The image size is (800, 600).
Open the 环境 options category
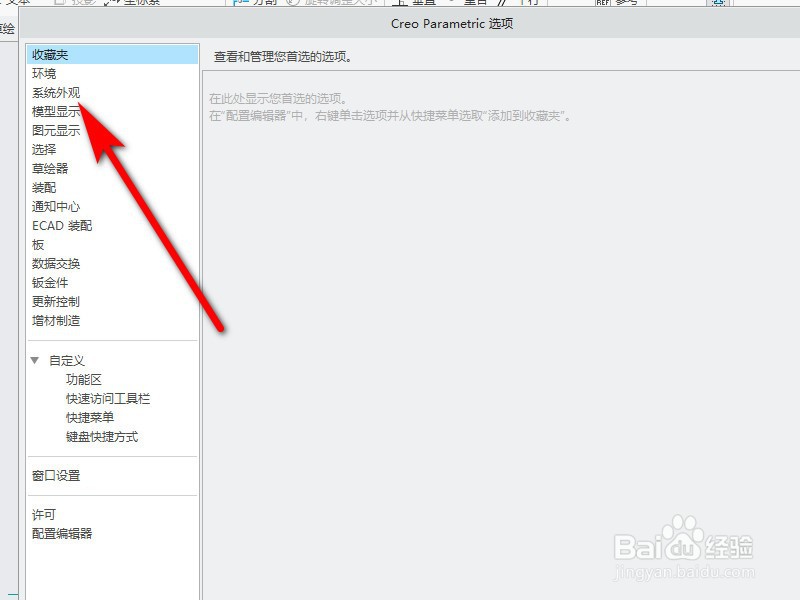[x=44, y=73]
